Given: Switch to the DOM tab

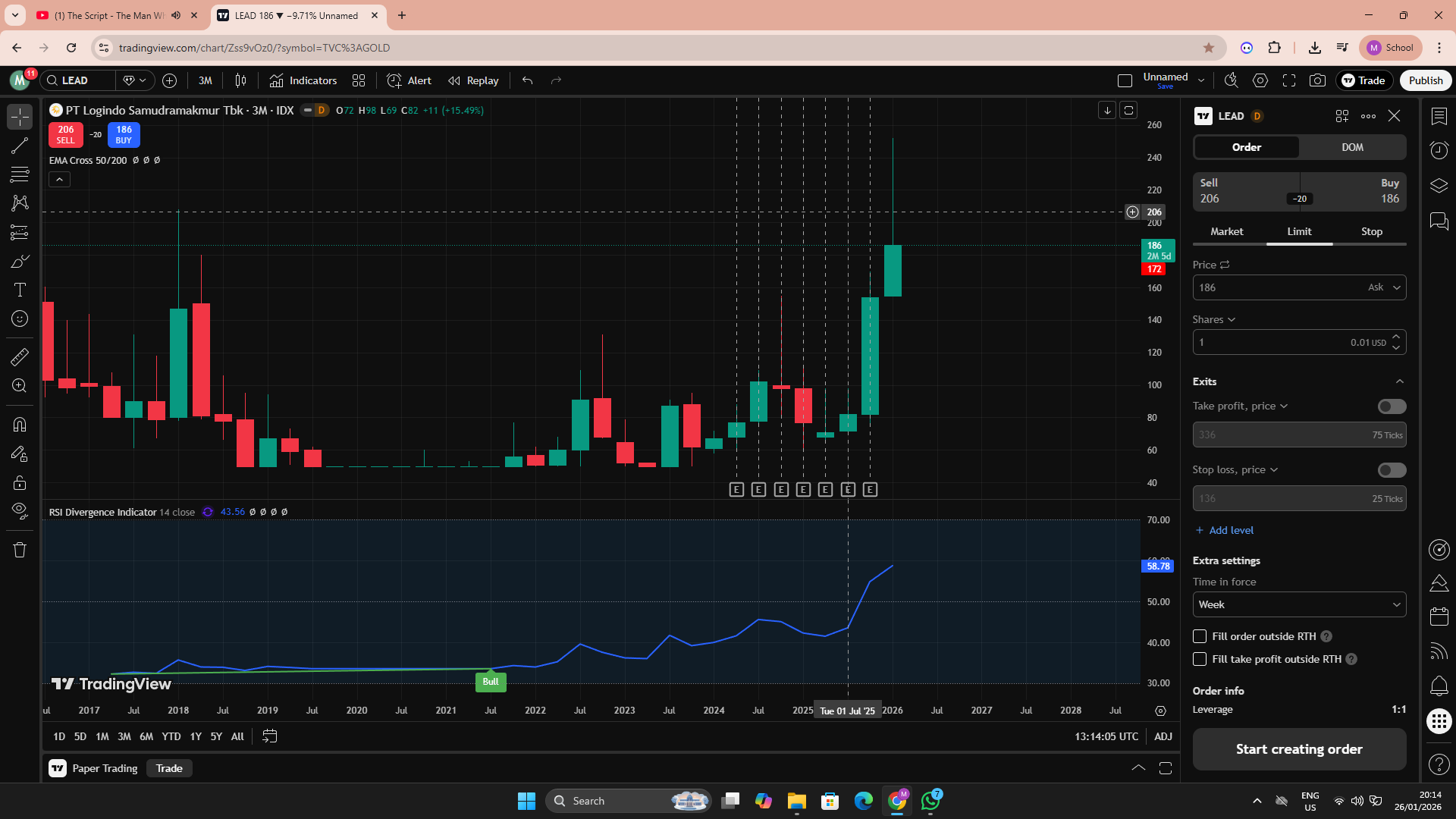Looking at the screenshot, I should coord(1352,147).
